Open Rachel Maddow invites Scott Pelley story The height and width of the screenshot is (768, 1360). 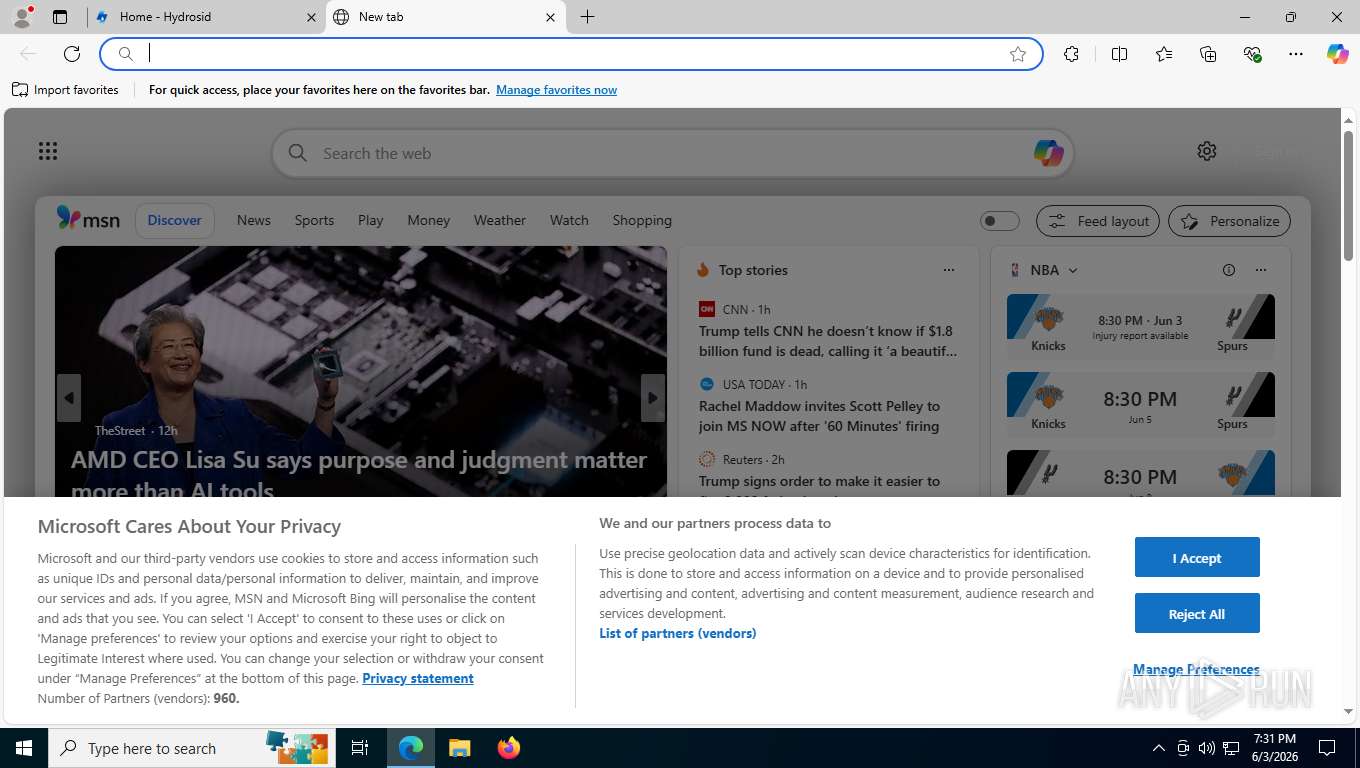click(819, 416)
